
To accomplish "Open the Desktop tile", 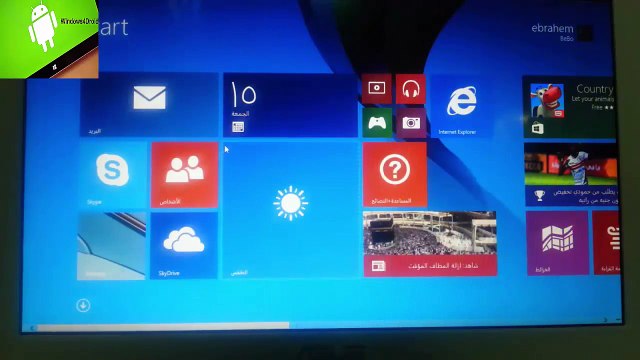I will (x=111, y=246).
